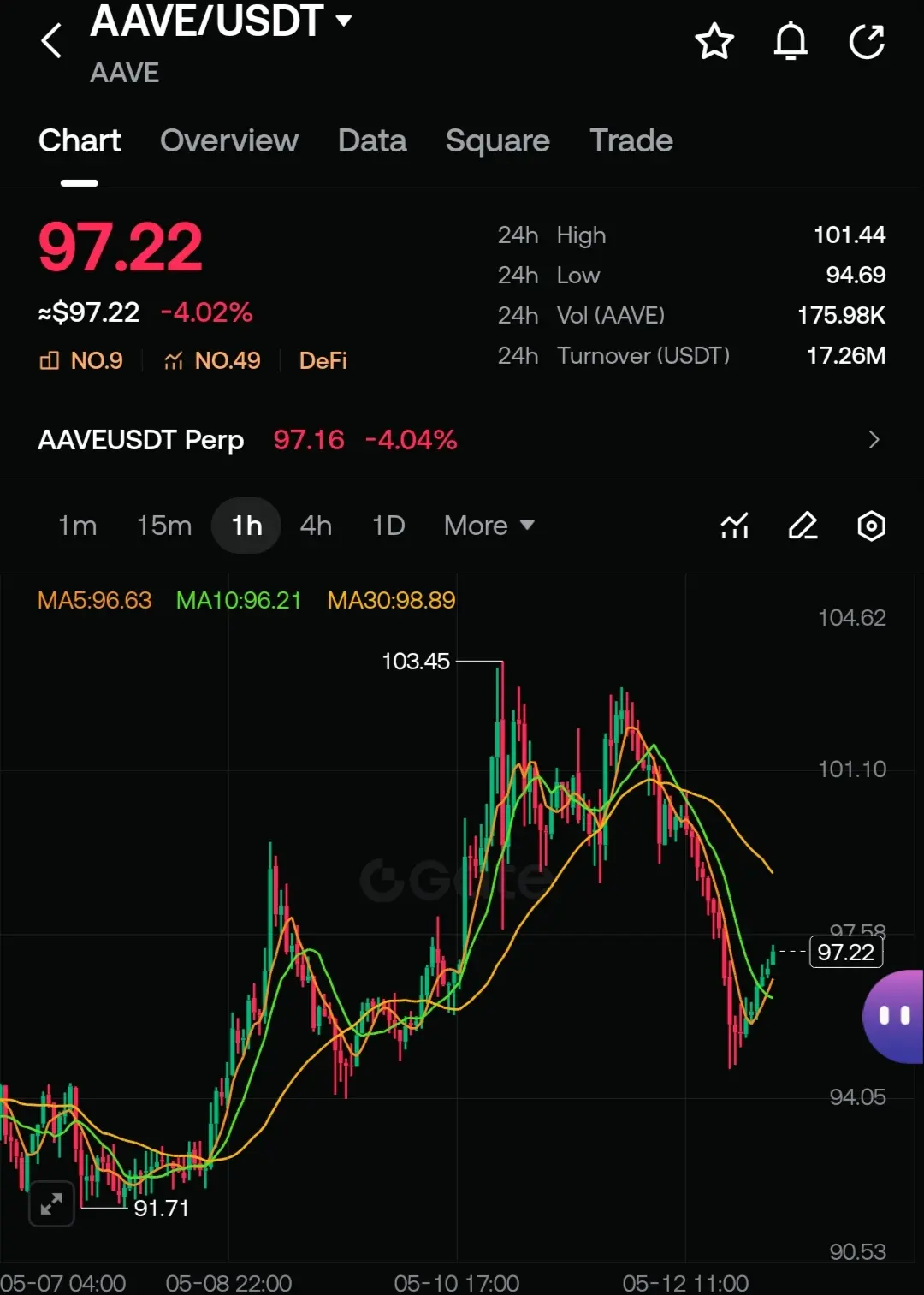Tap the 05-10 17:00 time axis label

click(457, 1283)
